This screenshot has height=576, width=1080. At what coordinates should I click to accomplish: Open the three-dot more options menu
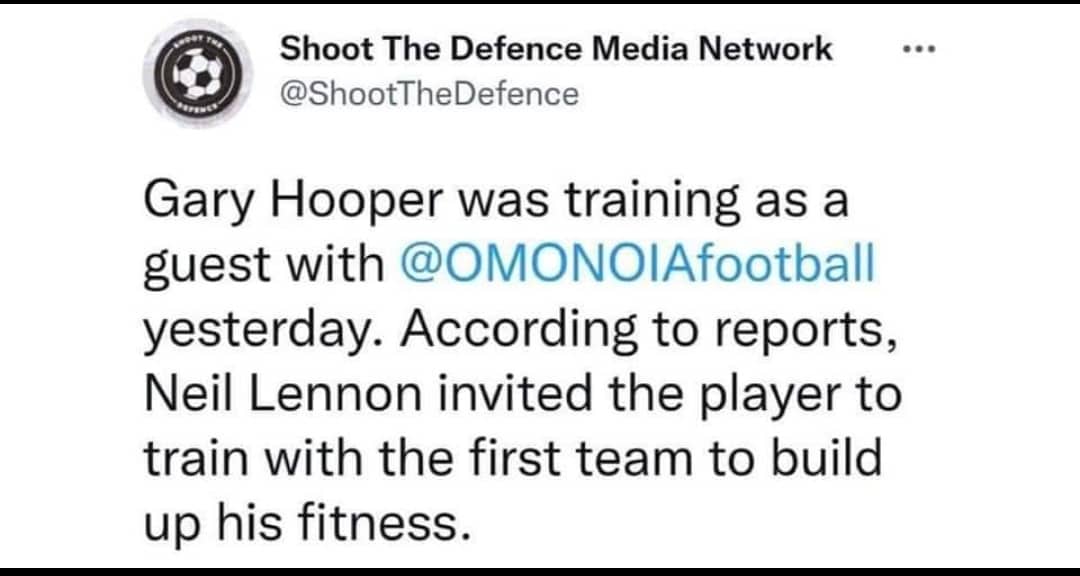922,49
